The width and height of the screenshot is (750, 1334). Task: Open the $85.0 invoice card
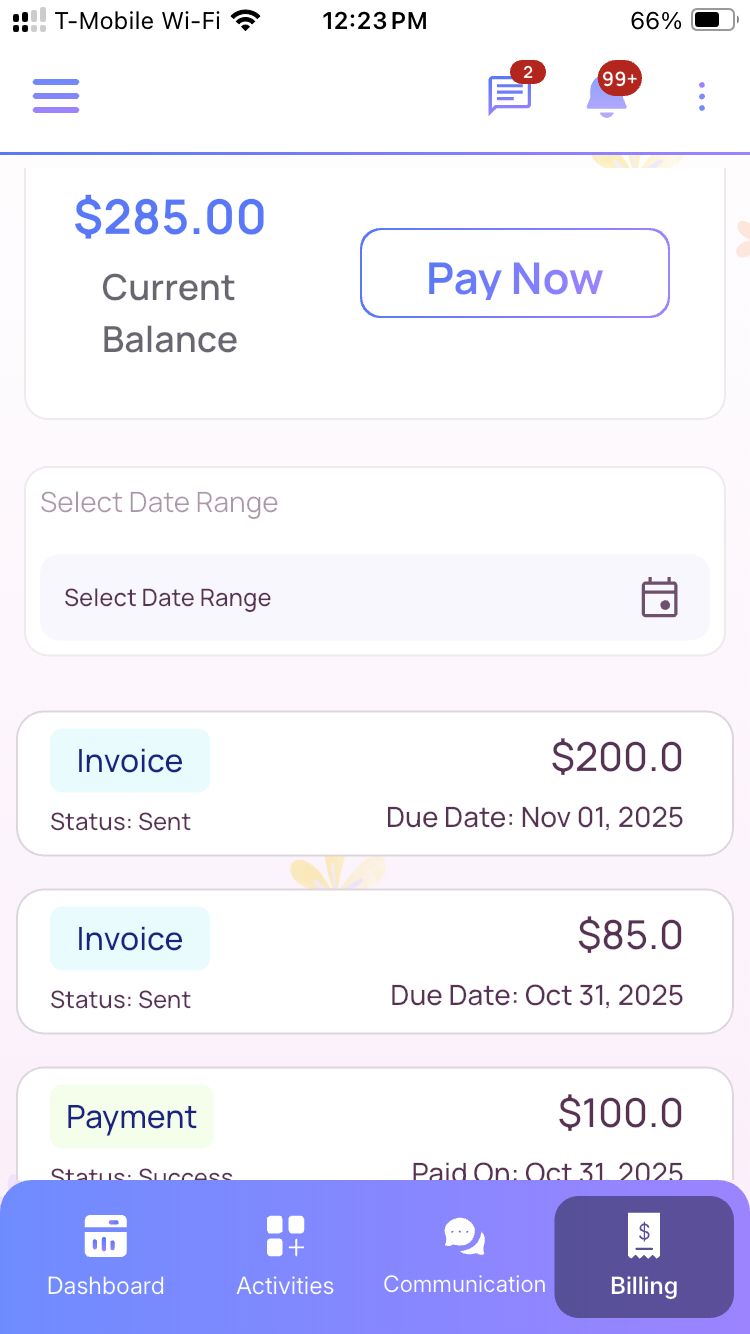pyautogui.click(x=375, y=962)
